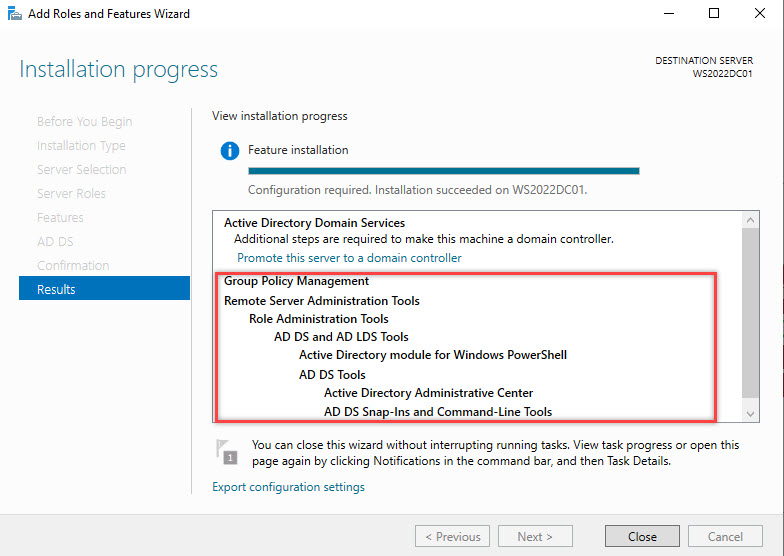Click the wizard icon in the title bar
784x556 pixels.
14,14
